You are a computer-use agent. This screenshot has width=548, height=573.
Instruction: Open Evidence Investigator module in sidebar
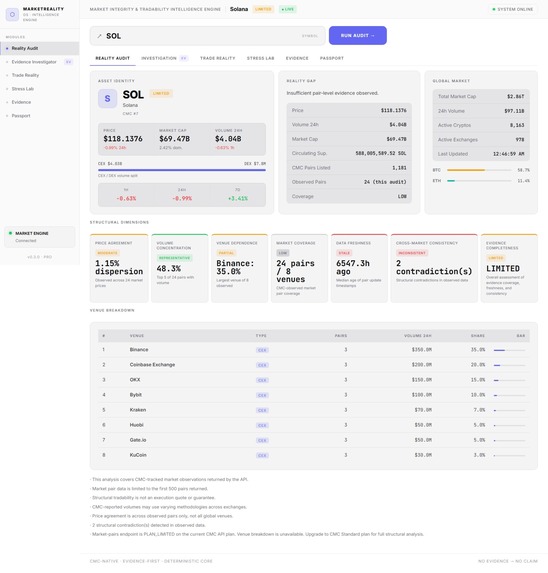tap(39, 62)
